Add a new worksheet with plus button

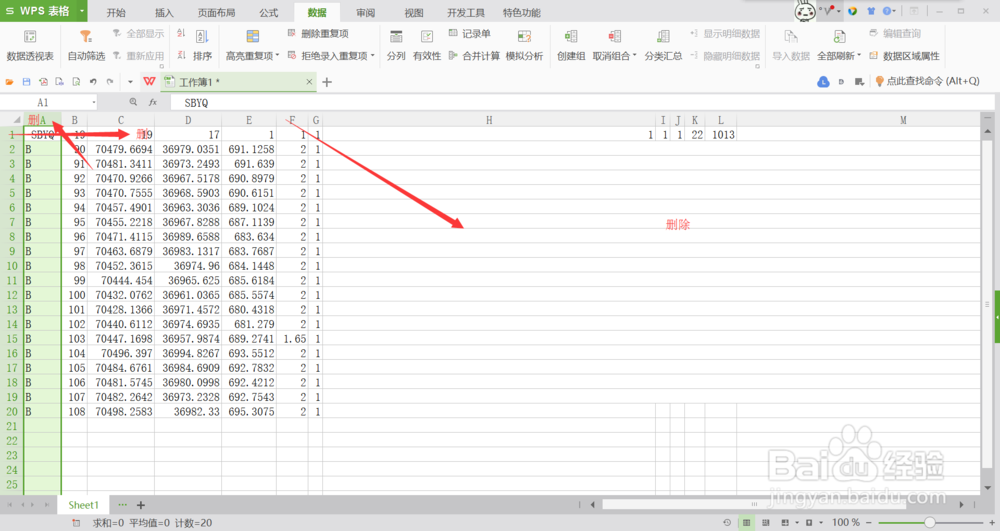tap(141, 505)
